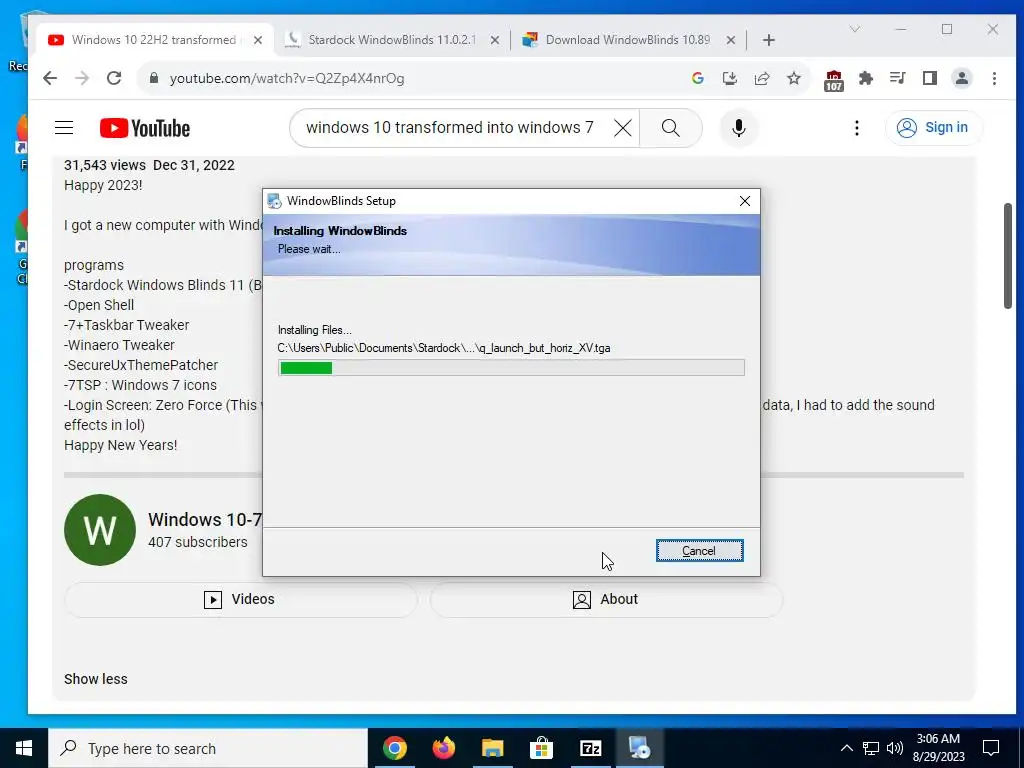Close the WindowBlinds Setup dialog
The image size is (1024, 768).
click(744, 201)
